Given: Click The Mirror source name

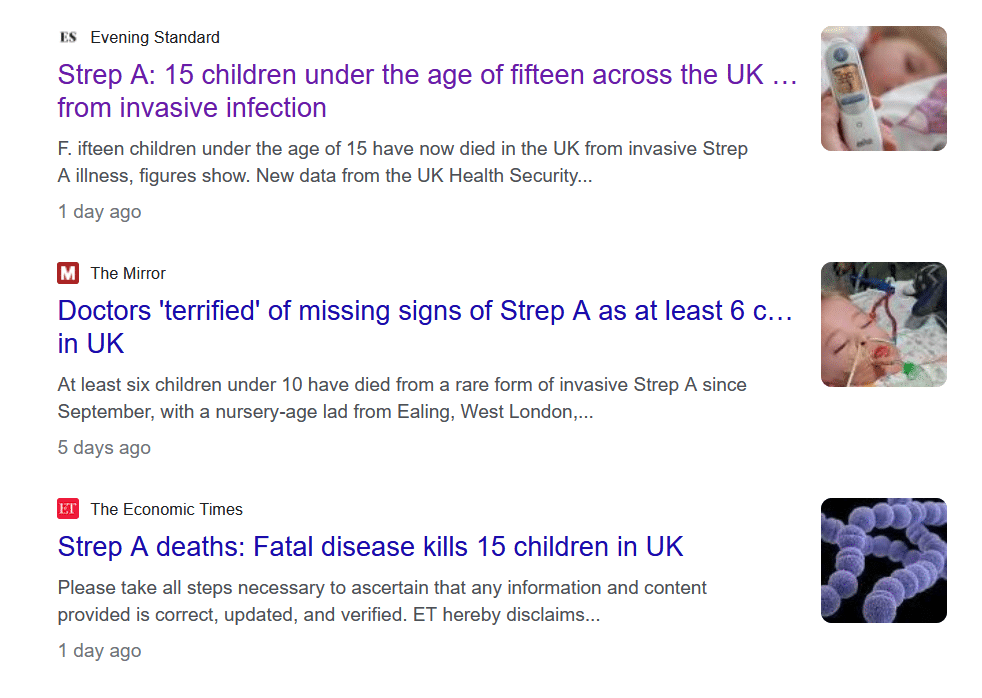Looking at the screenshot, I should pyautogui.click(x=128, y=274).
